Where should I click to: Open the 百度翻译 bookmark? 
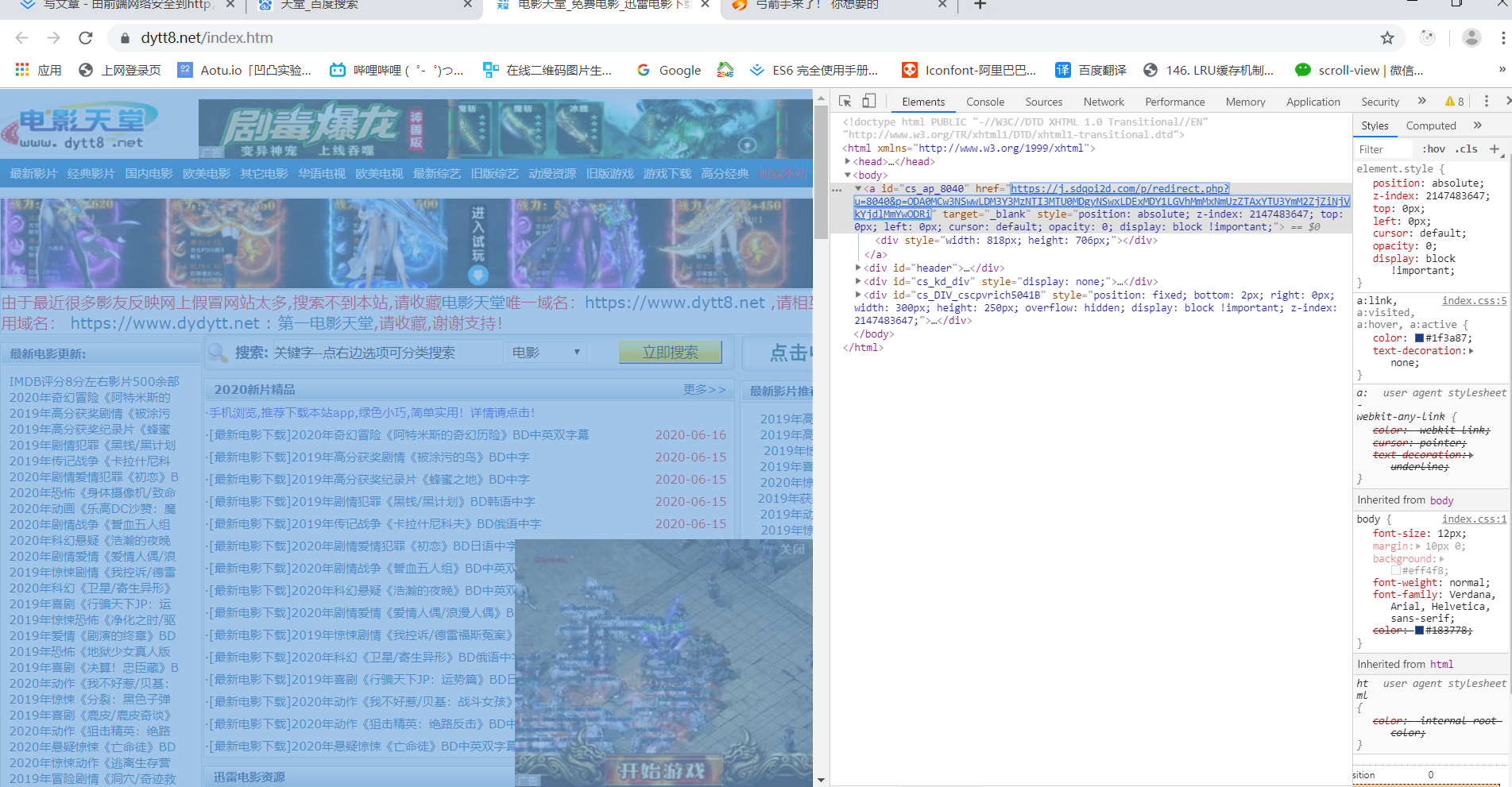click(x=1090, y=70)
